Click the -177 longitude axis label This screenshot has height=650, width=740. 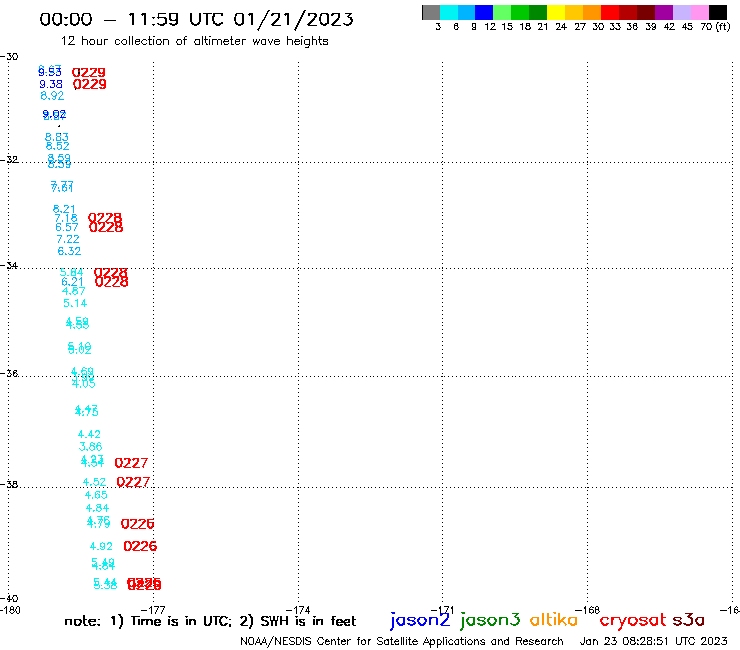(x=153, y=610)
